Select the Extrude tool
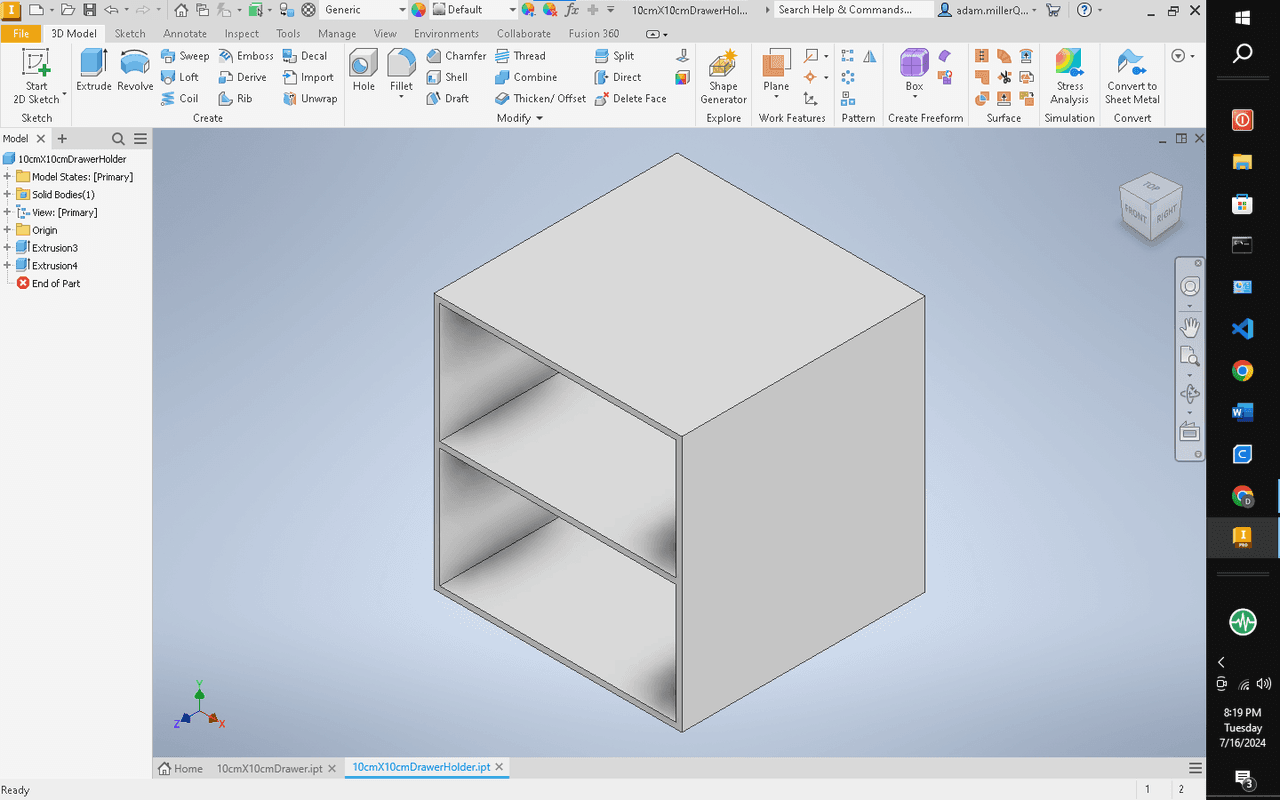Viewport: 1280px width, 800px height. pyautogui.click(x=94, y=72)
